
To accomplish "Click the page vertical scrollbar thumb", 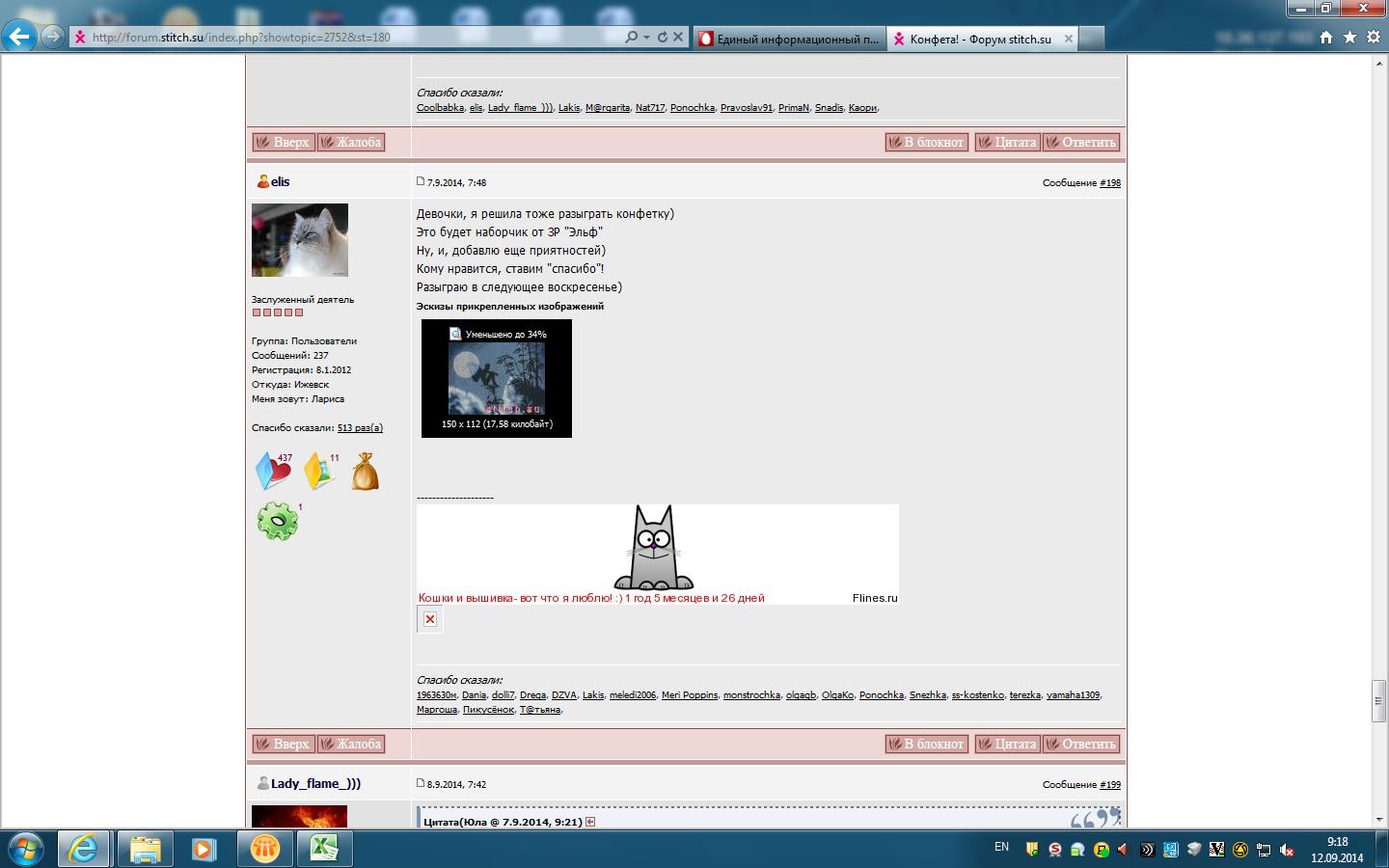I will coord(1378,701).
